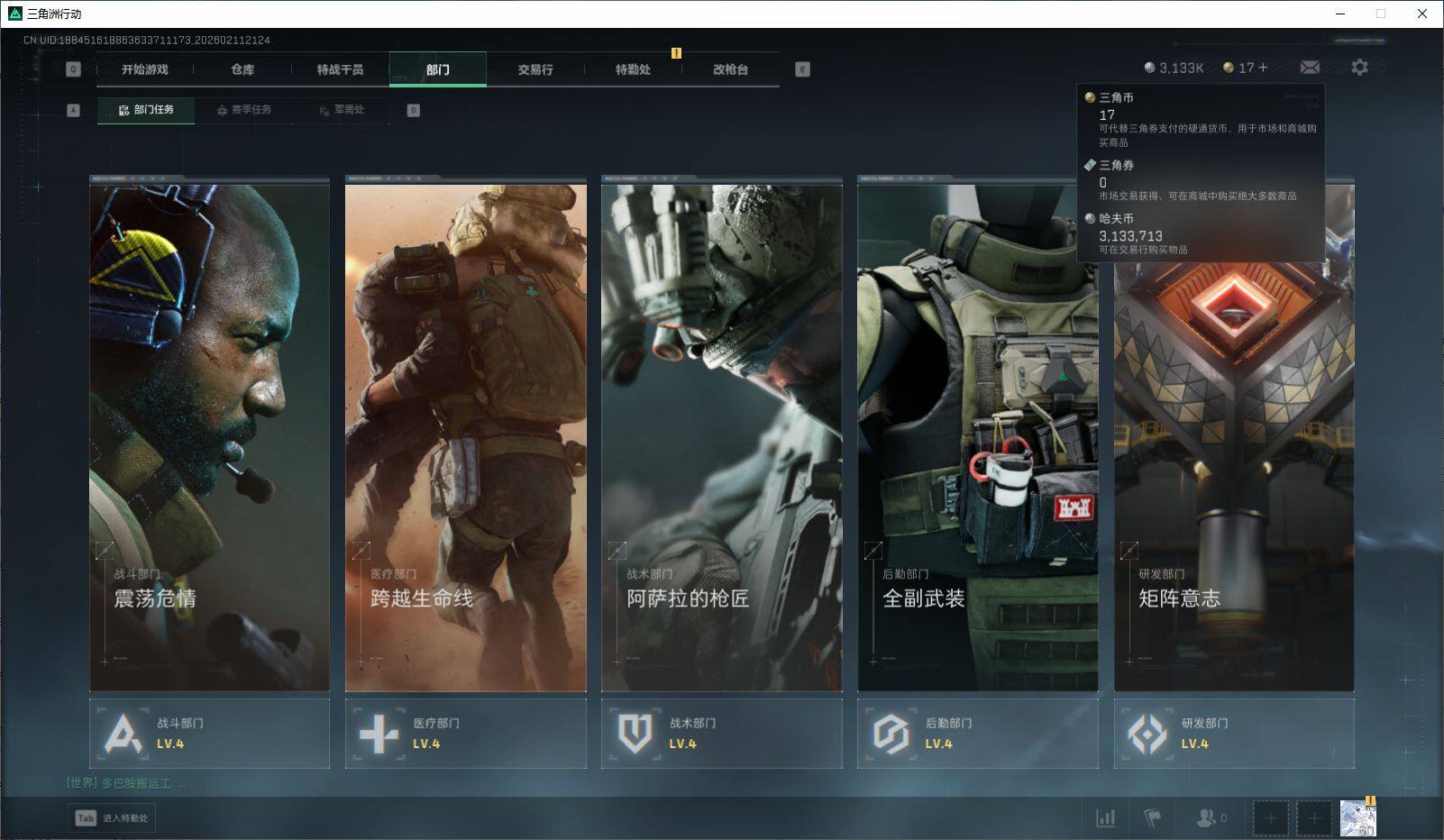Click the statistics bar chart icon
Screen dimensions: 1444x840
(1105, 817)
